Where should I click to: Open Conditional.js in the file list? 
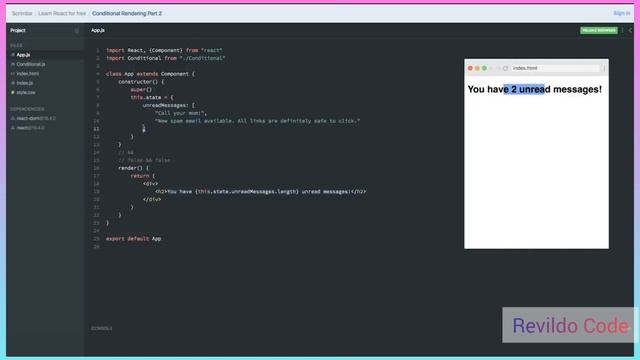click(x=31, y=64)
